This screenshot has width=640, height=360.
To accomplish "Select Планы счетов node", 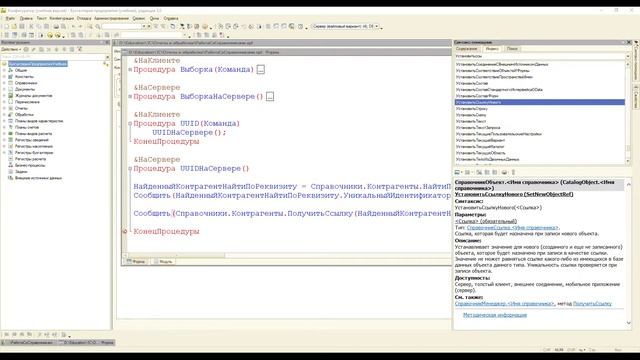I will pyautogui.click(x=27, y=127).
